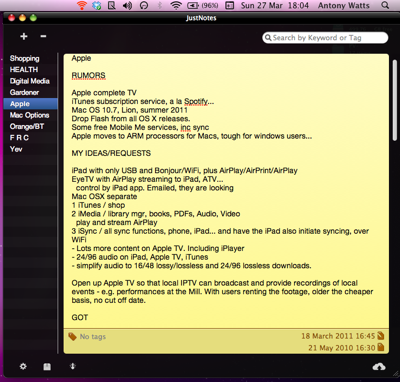
Task: Click the No tags field to add tags
Action: [x=93, y=337]
